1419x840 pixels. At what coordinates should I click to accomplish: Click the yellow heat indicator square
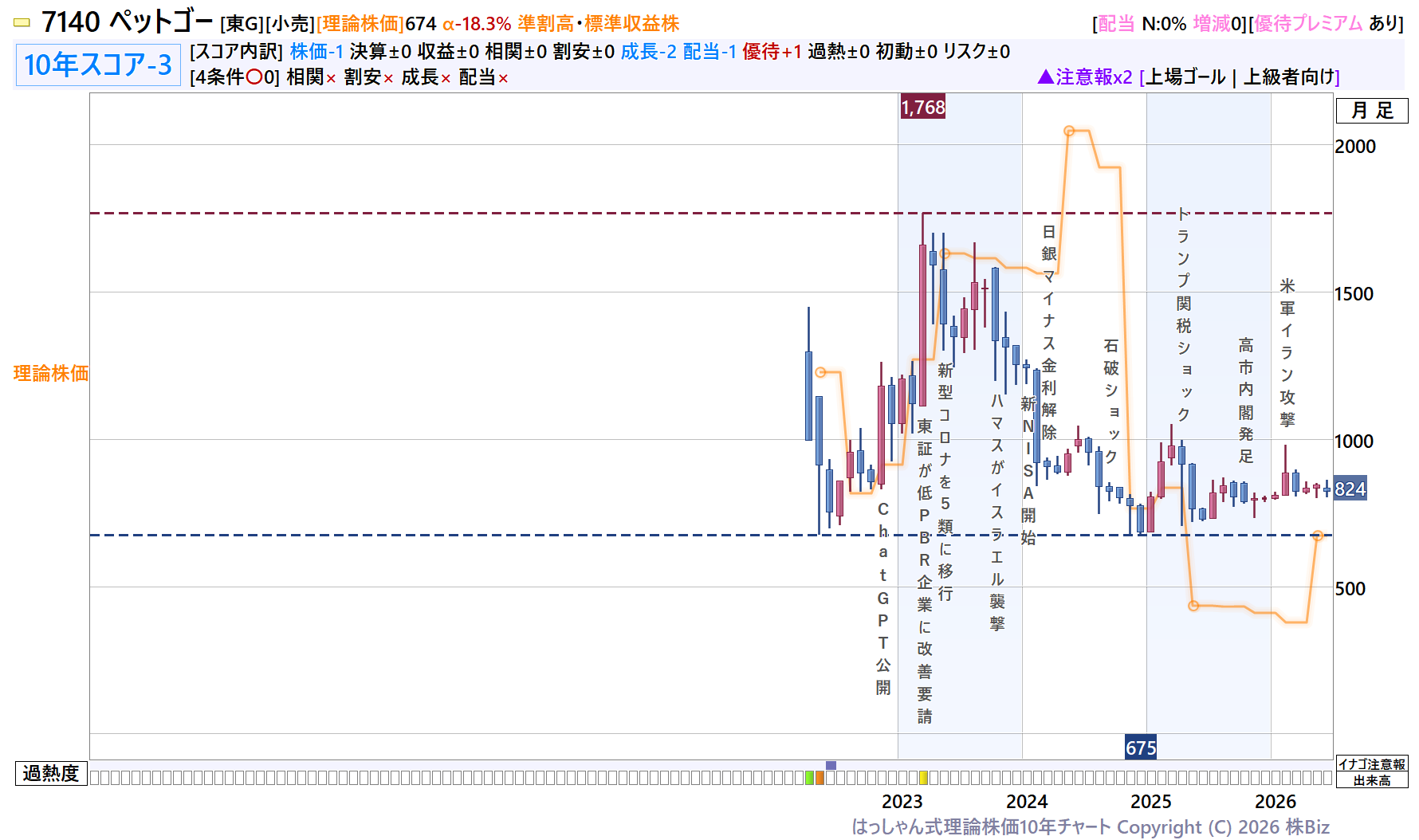pyautogui.click(x=923, y=778)
